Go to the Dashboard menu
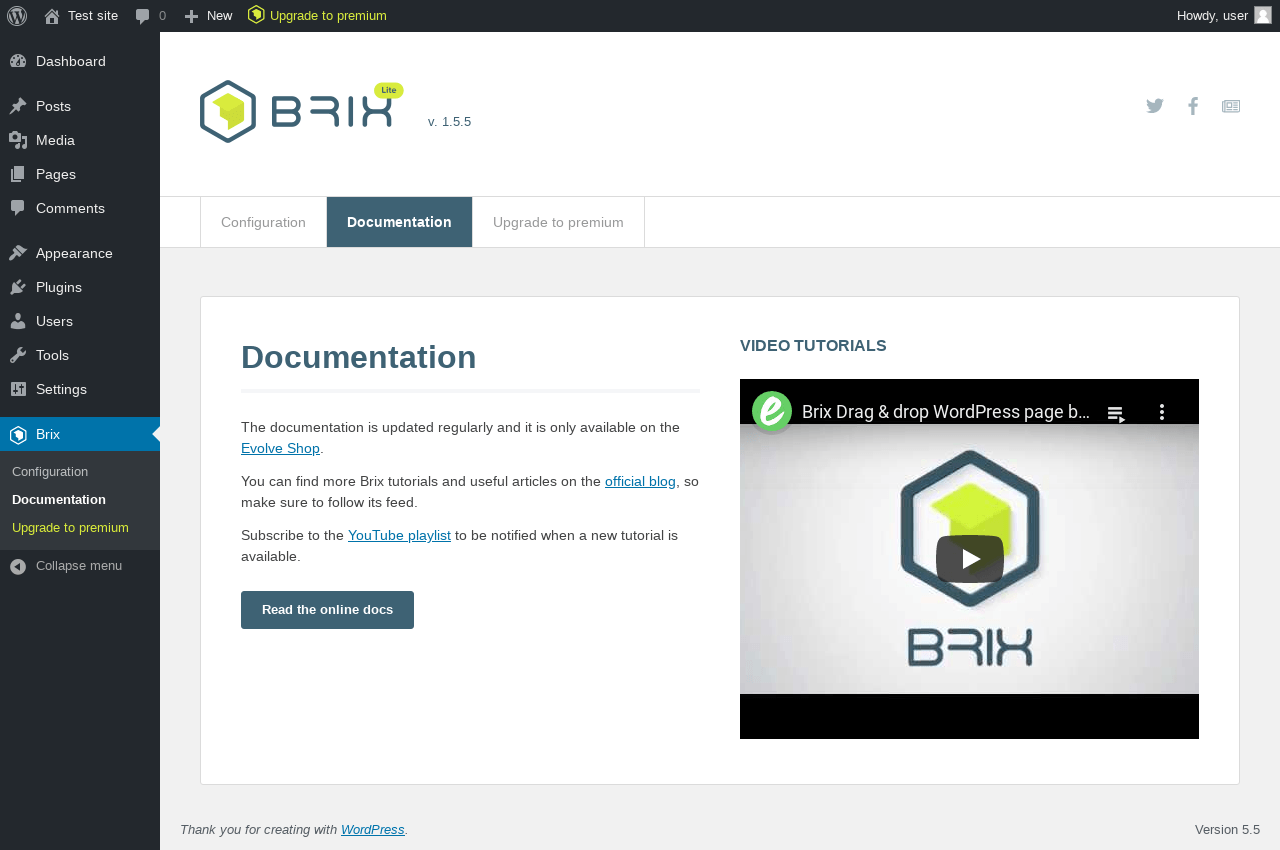 click(71, 61)
